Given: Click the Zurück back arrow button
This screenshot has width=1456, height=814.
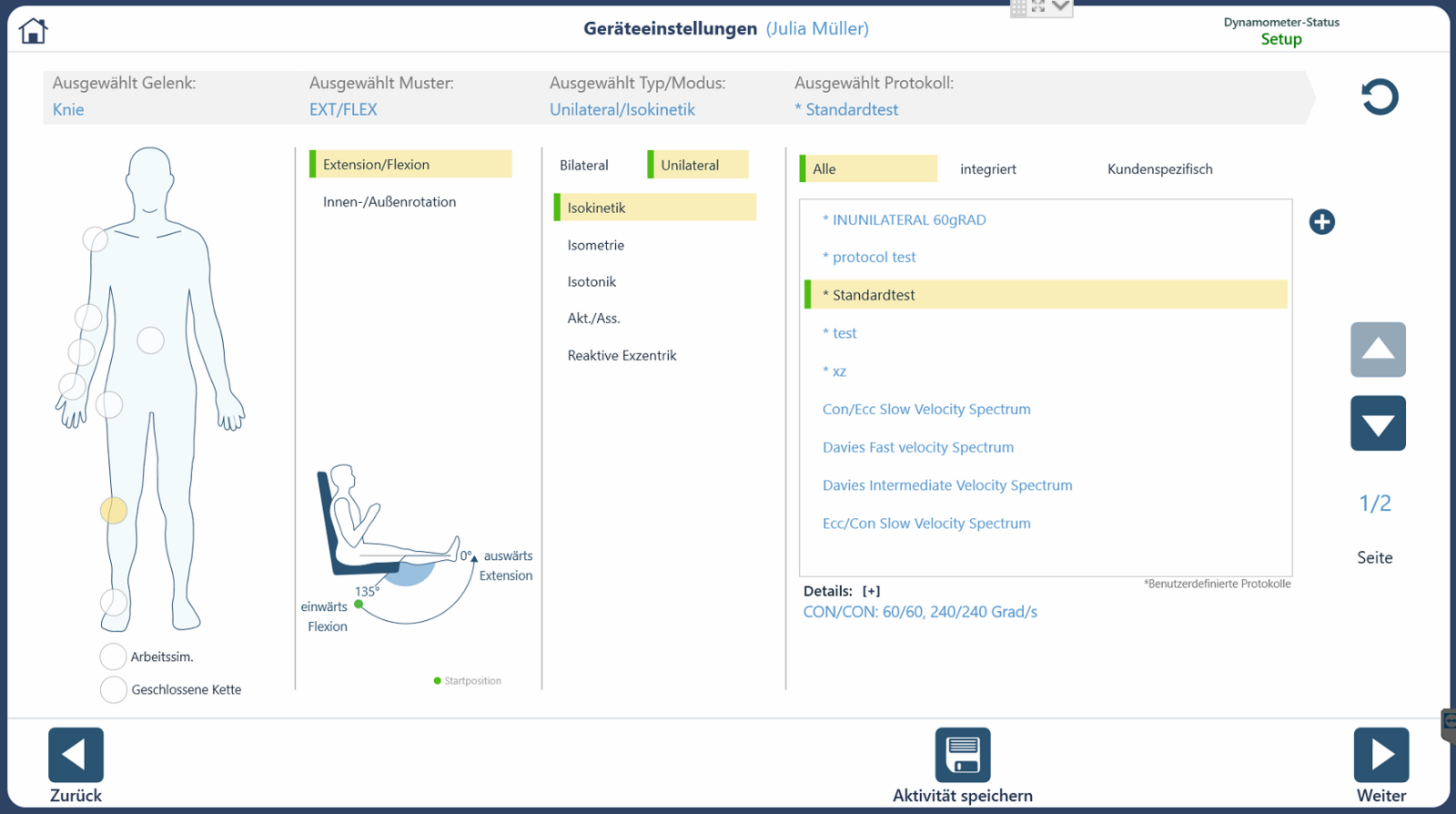Looking at the screenshot, I should (x=76, y=755).
